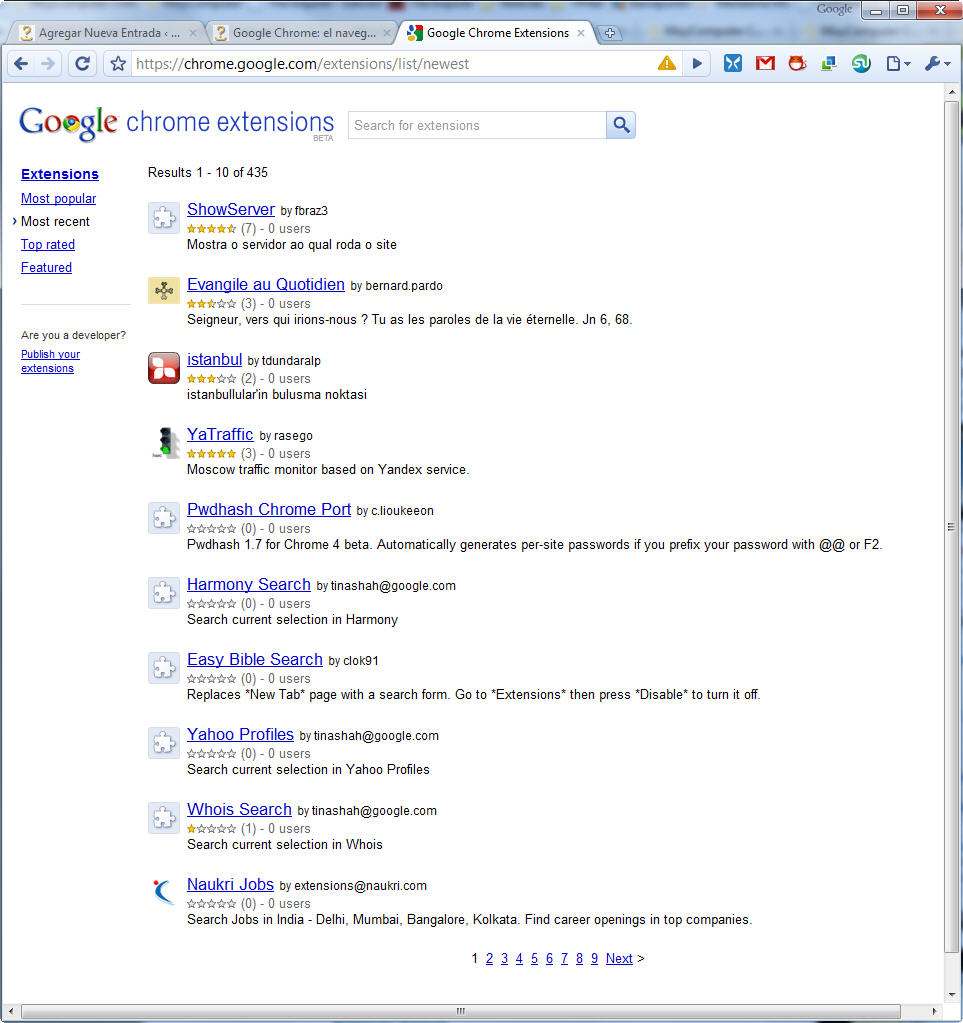Go forward with the browser forward arrow

tap(48, 64)
